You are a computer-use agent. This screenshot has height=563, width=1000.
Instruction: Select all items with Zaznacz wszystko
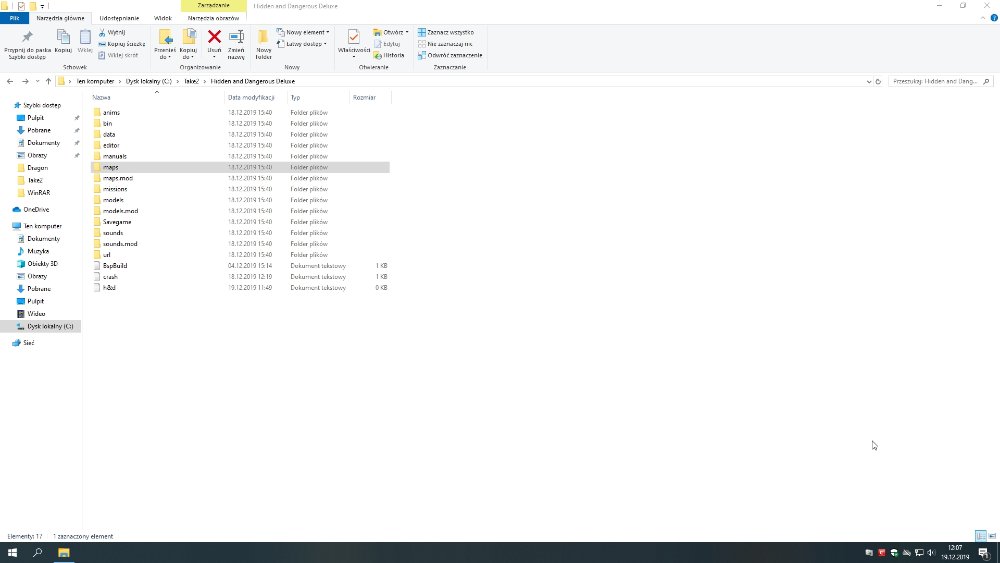[449, 32]
